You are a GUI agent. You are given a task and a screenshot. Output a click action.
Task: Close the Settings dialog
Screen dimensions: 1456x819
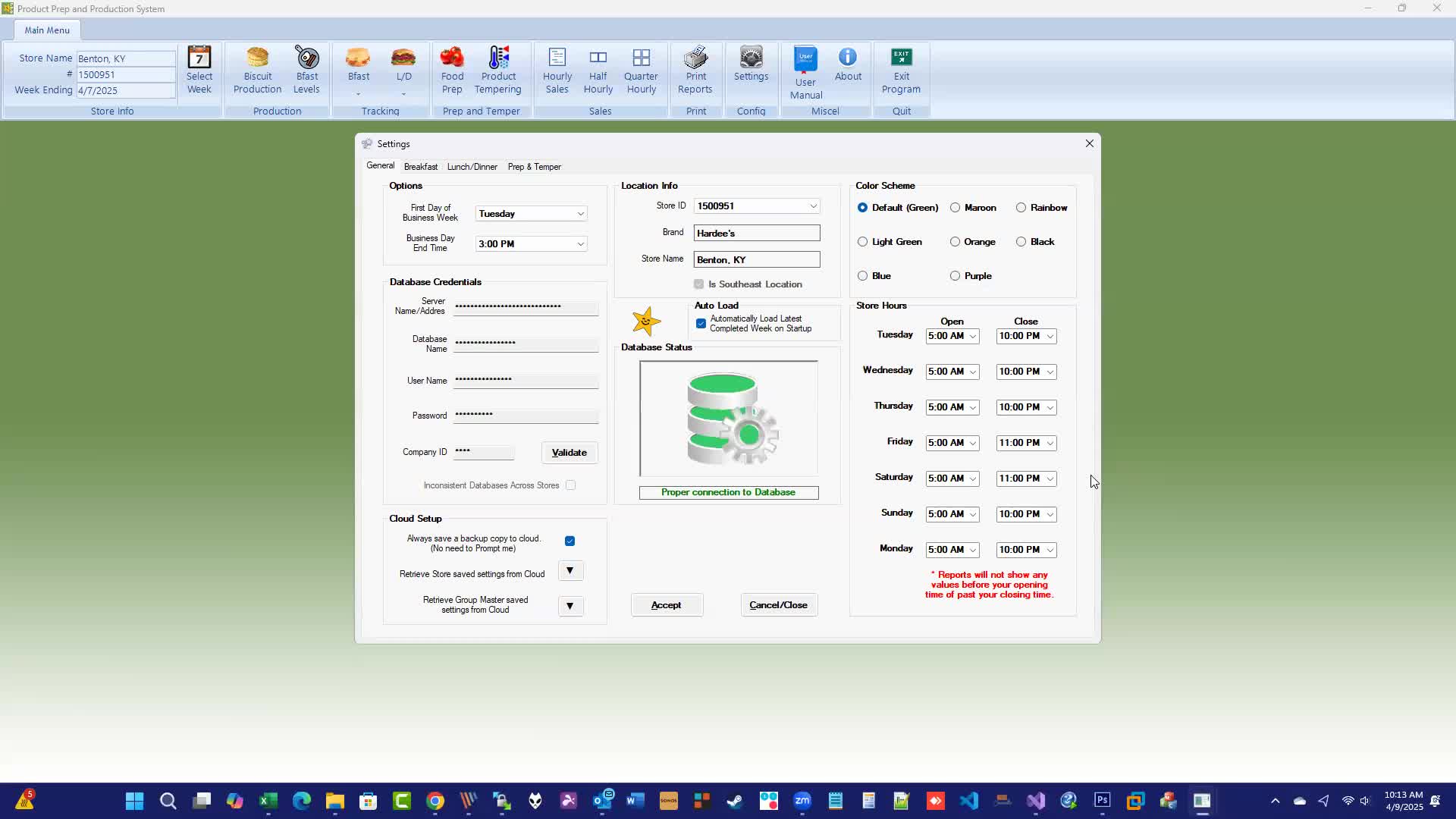pyautogui.click(x=1090, y=143)
